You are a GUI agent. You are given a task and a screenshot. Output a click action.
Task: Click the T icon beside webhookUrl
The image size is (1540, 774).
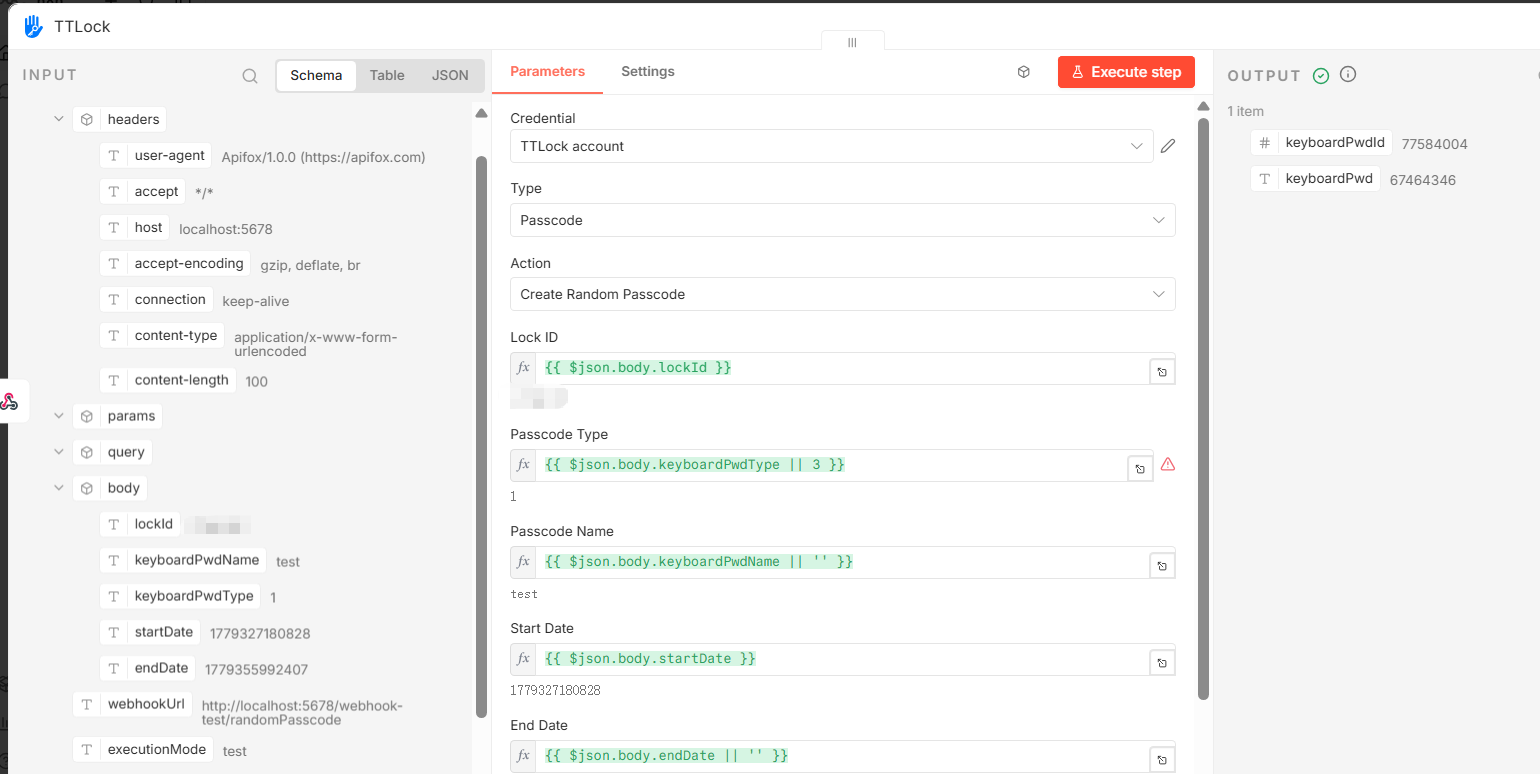87,704
